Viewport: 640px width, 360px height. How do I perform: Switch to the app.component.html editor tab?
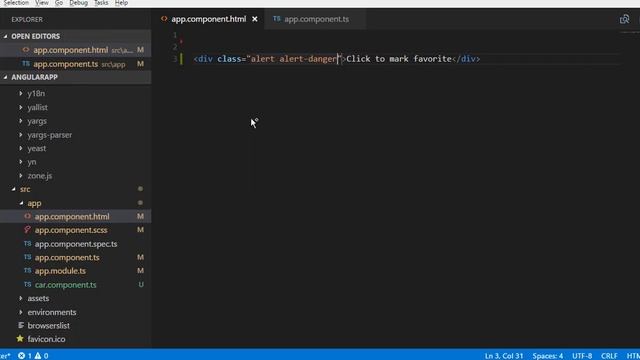pyautogui.click(x=208, y=19)
